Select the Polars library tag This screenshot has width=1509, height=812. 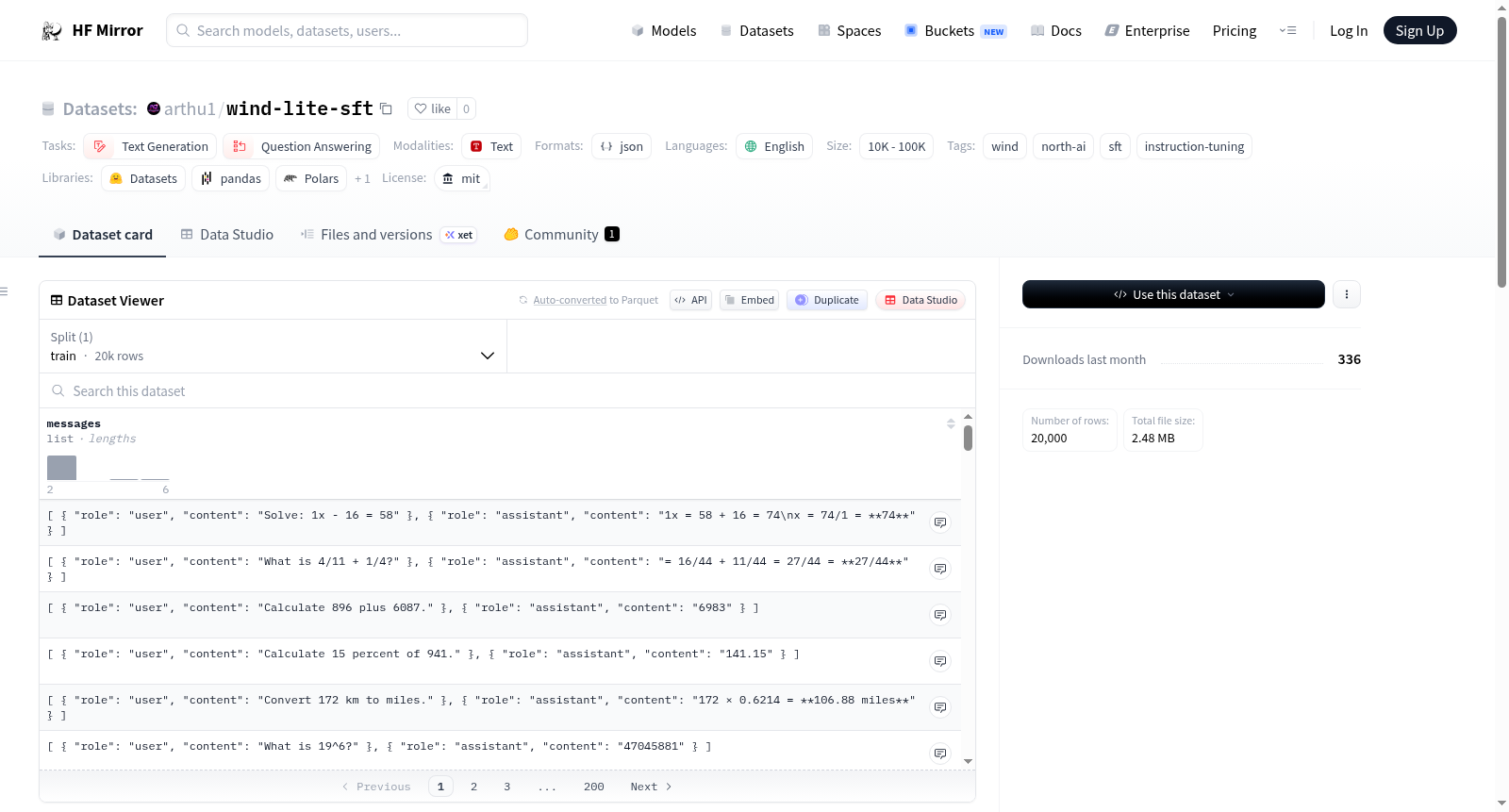coord(311,178)
